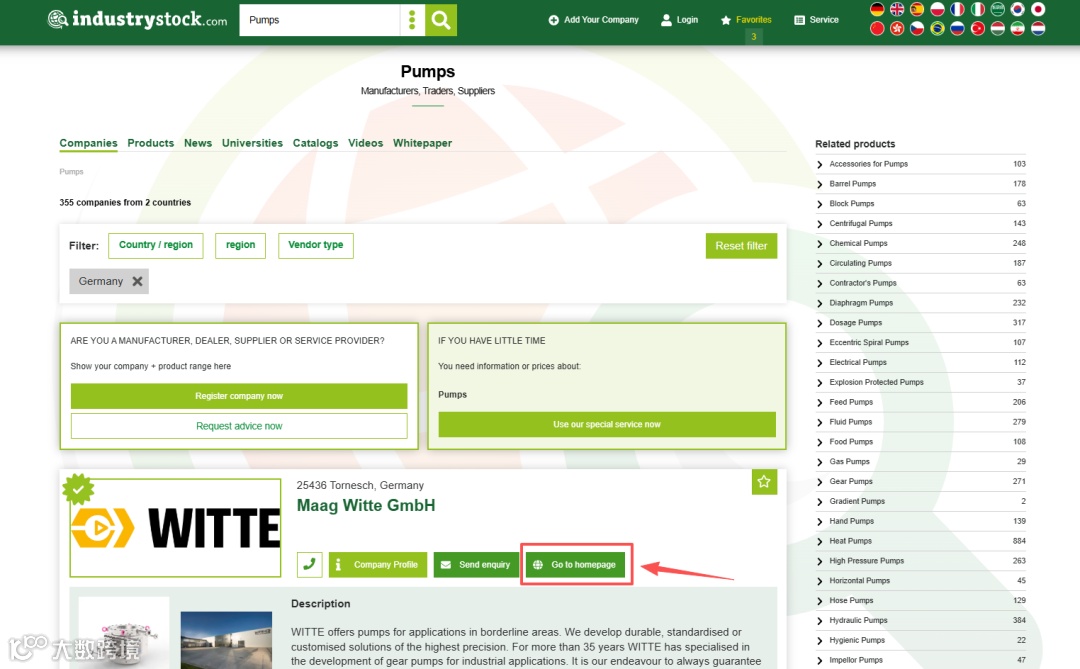The height and width of the screenshot is (669, 1080).
Task: Pick the Hungary flag
Action: pos(998,29)
